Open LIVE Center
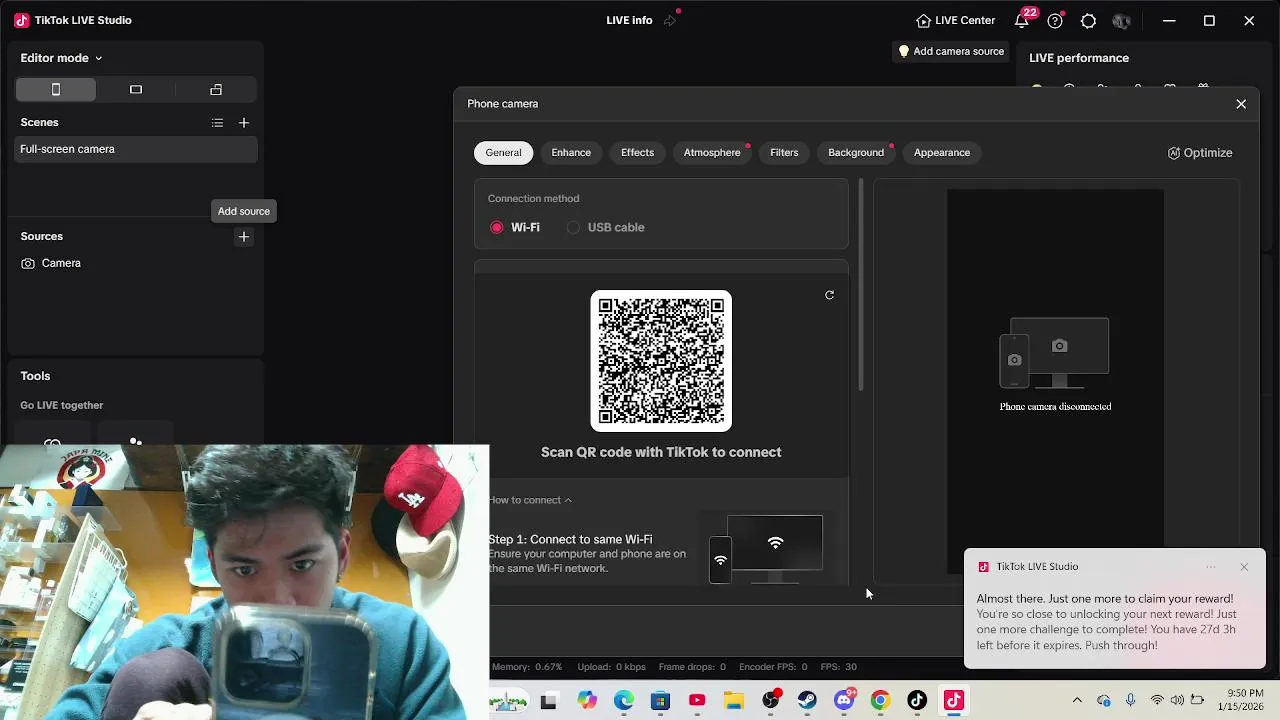The image size is (1280, 720). [x=955, y=20]
